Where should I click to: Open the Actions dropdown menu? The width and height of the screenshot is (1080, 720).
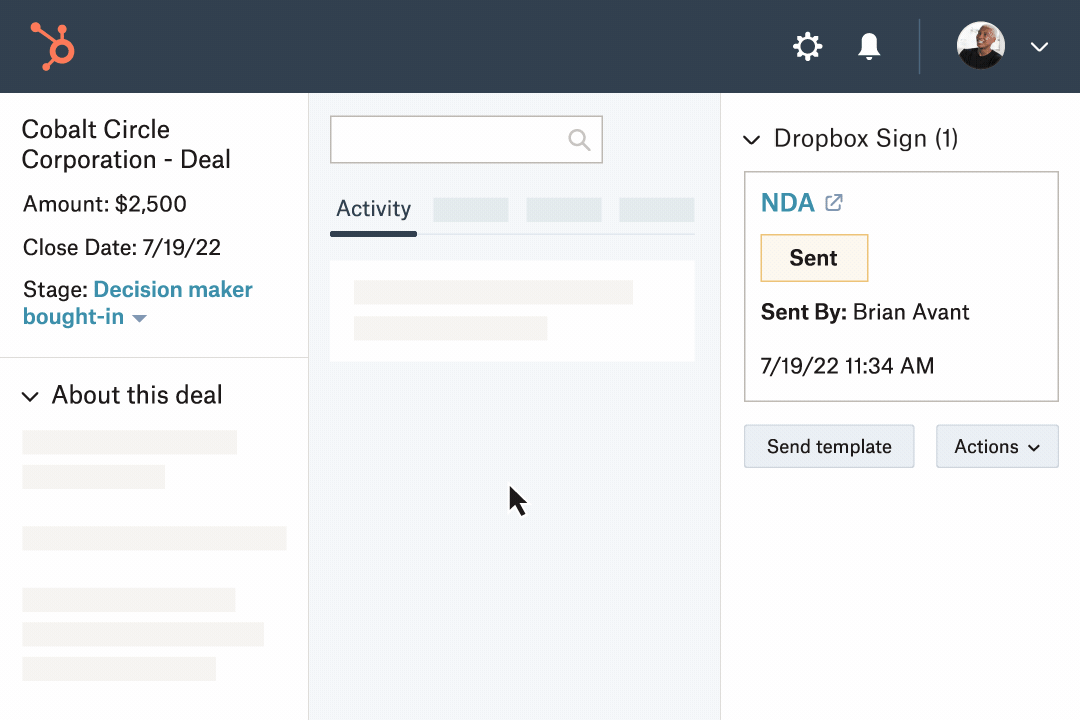[997, 447]
